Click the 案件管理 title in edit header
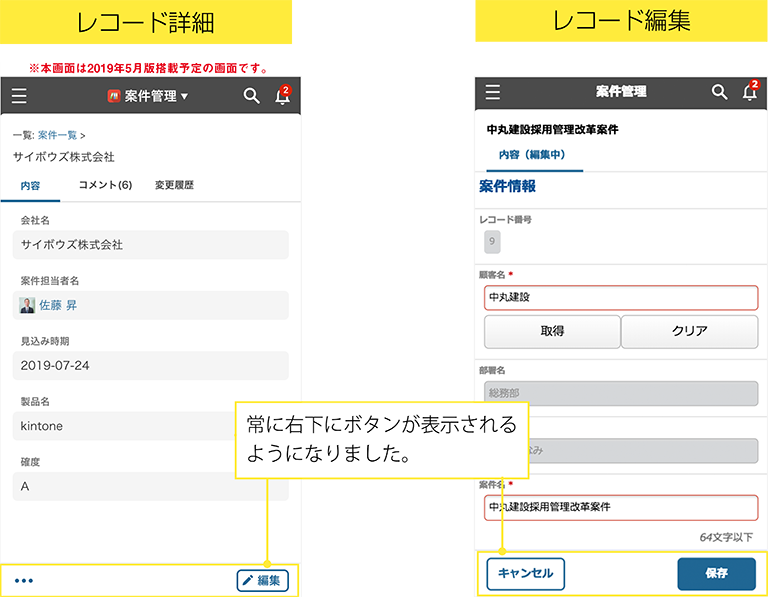The height and width of the screenshot is (597, 768). point(621,92)
